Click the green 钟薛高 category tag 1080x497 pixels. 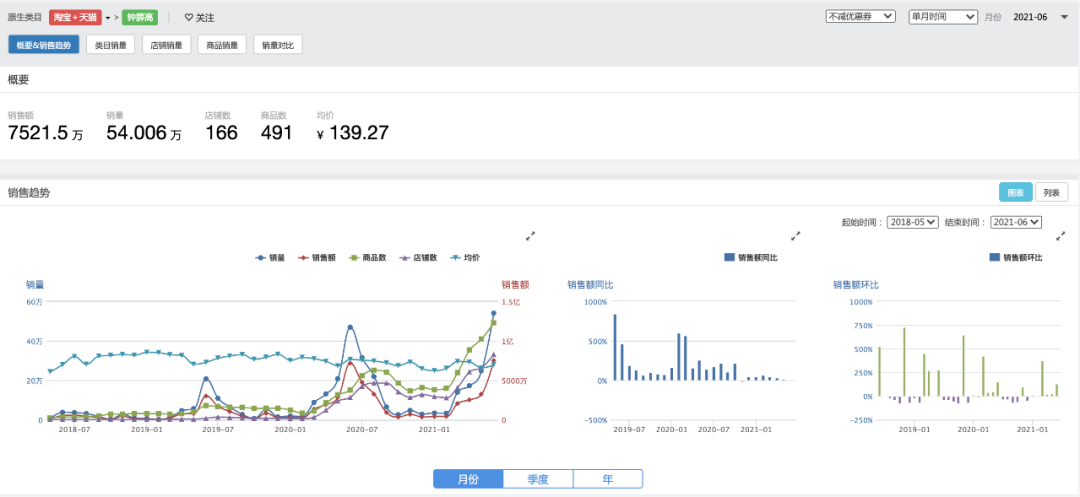pos(141,17)
